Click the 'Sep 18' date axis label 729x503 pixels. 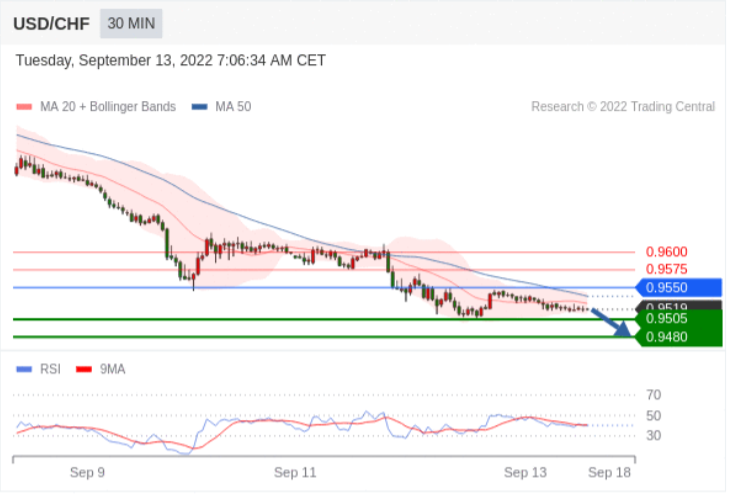click(x=610, y=473)
